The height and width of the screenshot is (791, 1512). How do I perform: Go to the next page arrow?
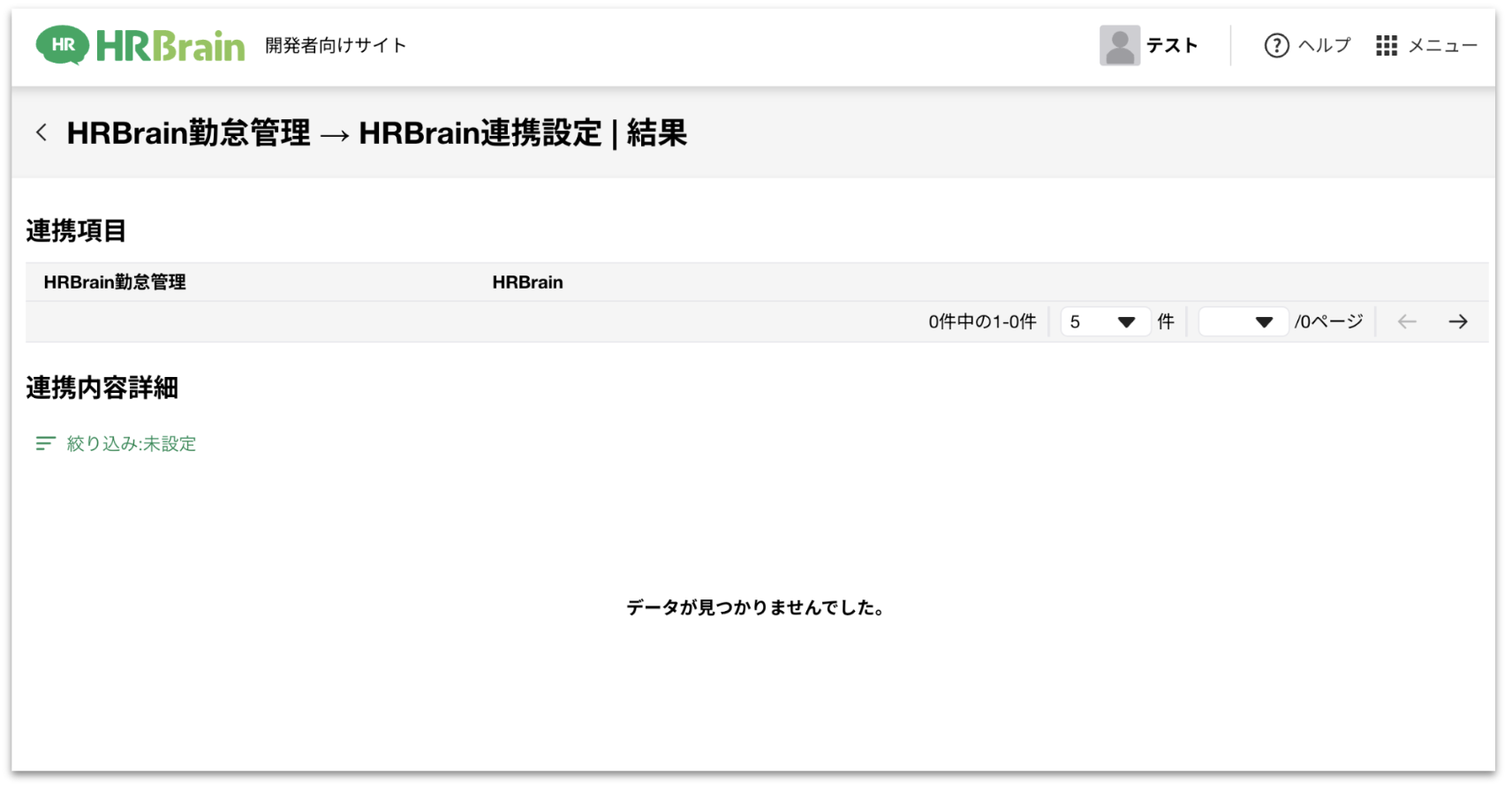pos(1458,322)
